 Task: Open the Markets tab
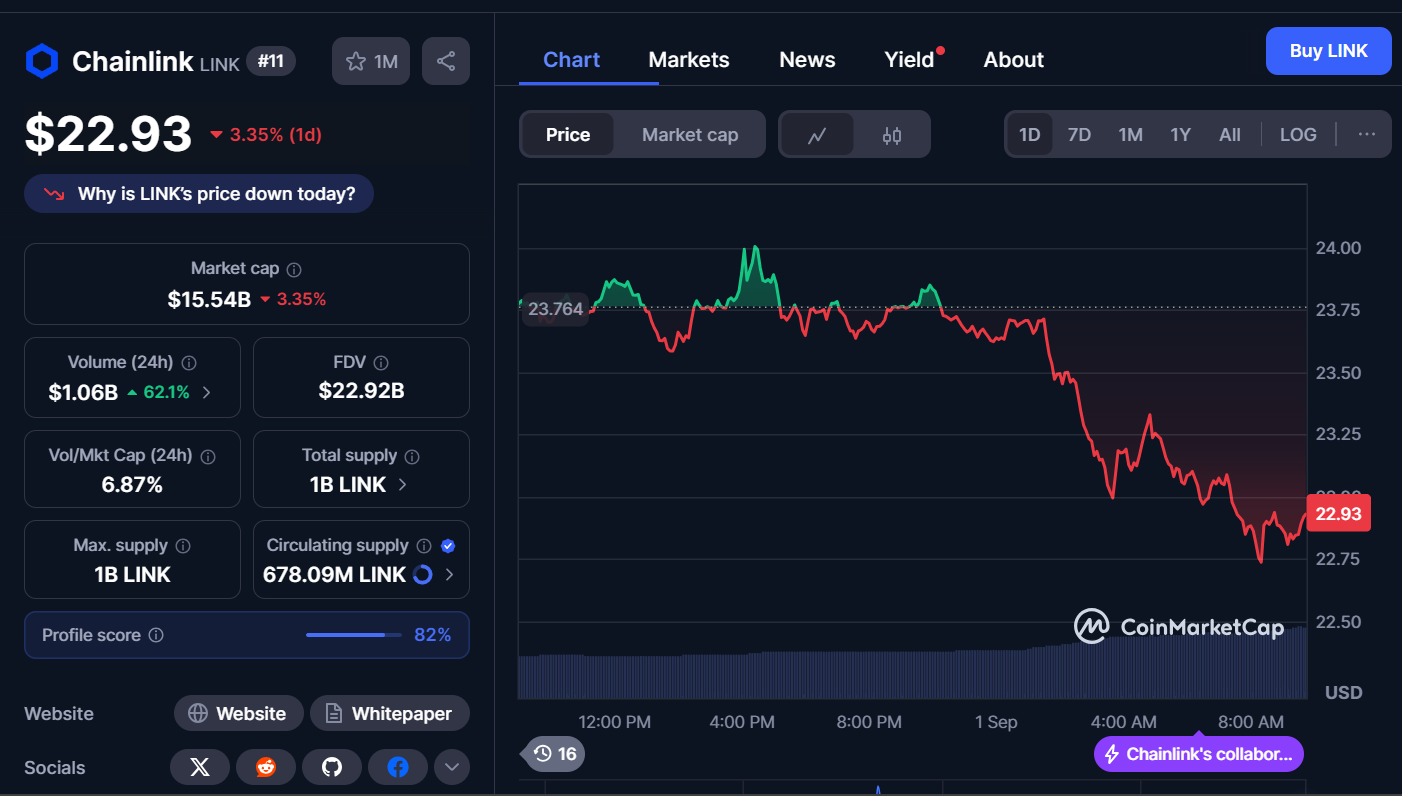click(x=689, y=60)
